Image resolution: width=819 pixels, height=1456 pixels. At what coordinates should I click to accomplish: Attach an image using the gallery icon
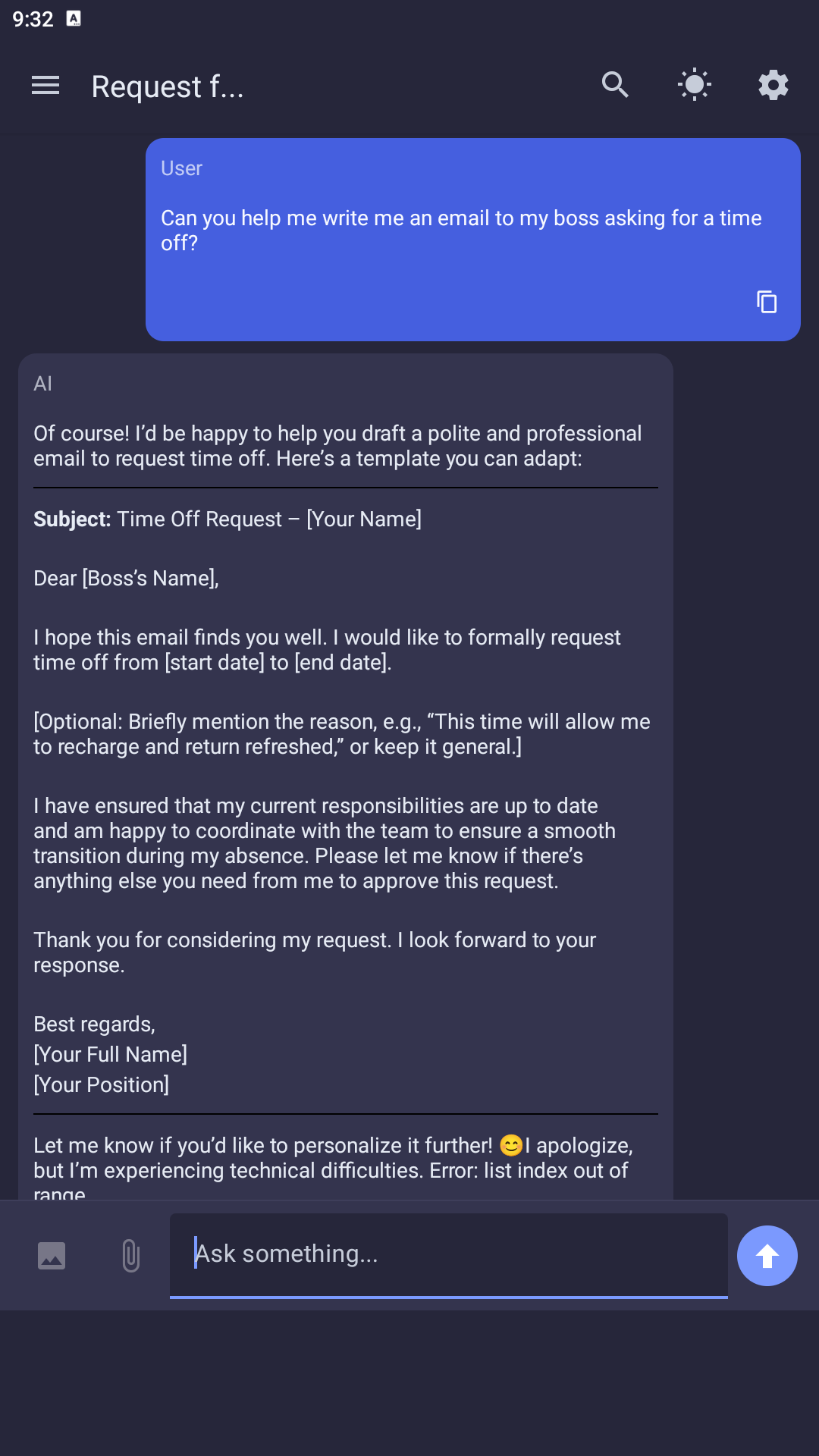[x=50, y=1255]
